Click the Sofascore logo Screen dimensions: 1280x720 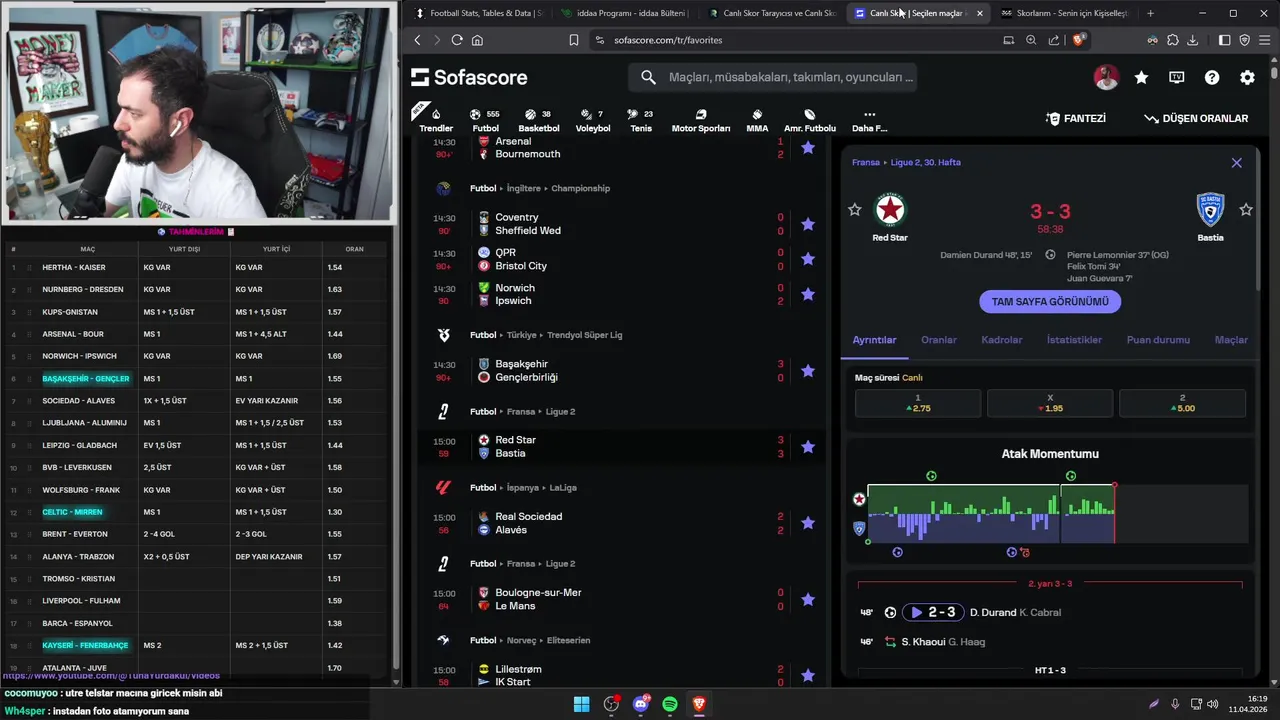pos(469,77)
